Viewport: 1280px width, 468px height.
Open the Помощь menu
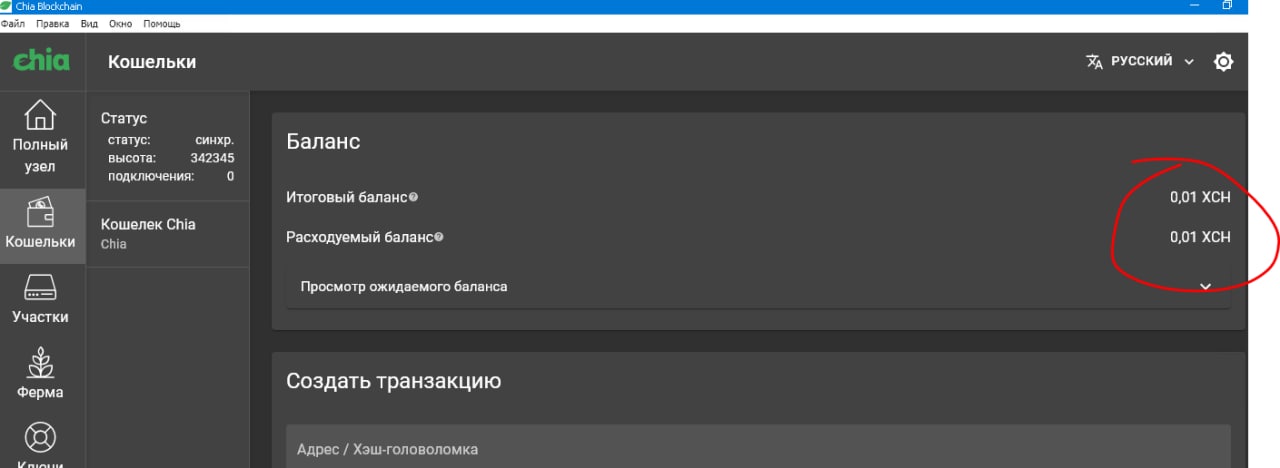tap(162, 23)
